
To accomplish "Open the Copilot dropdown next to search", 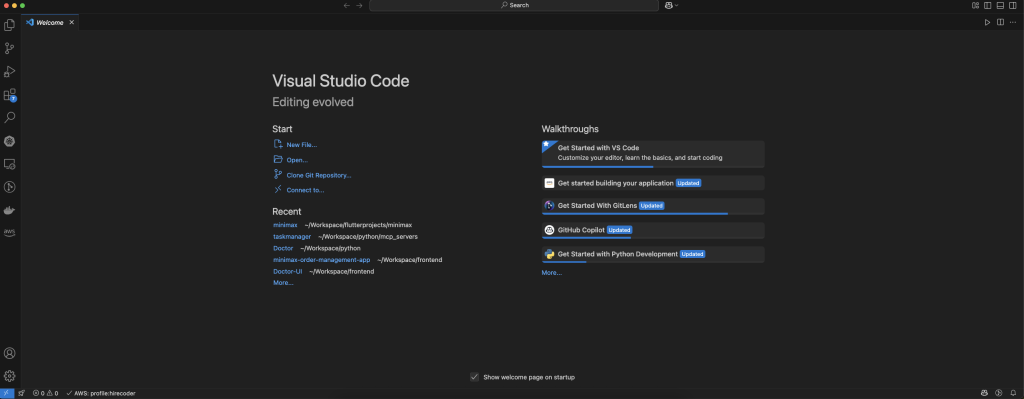I will [x=671, y=5].
